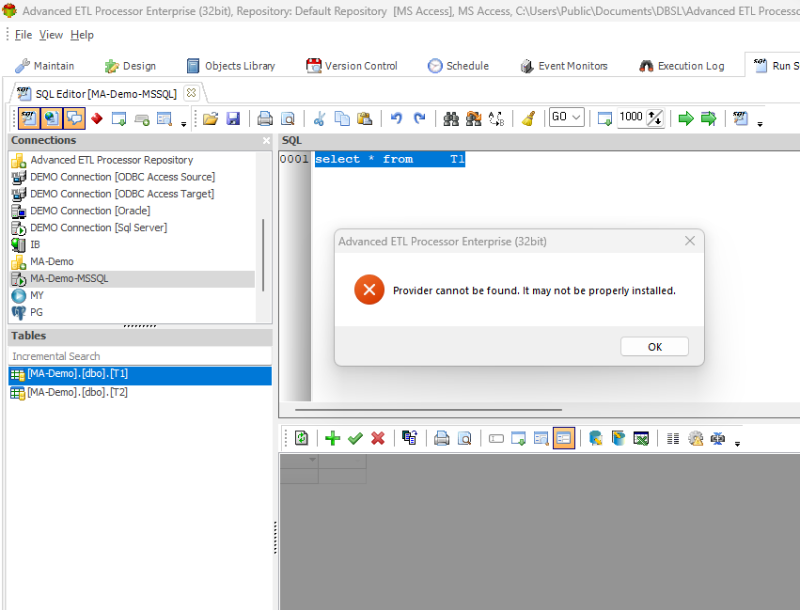Switch to the Maintain tab
Viewport: 800px width, 610px height.
[45, 66]
